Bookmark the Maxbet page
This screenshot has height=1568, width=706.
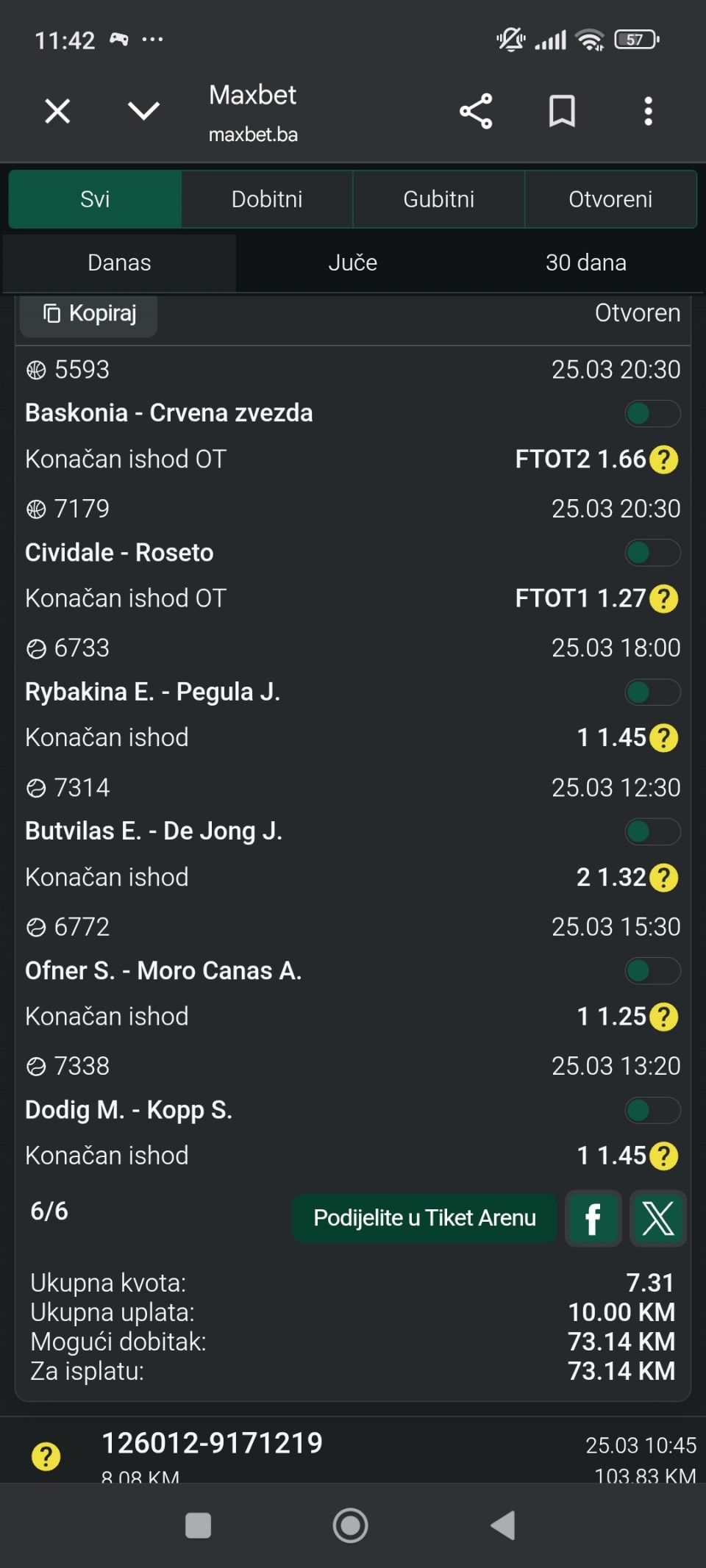point(562,112)
